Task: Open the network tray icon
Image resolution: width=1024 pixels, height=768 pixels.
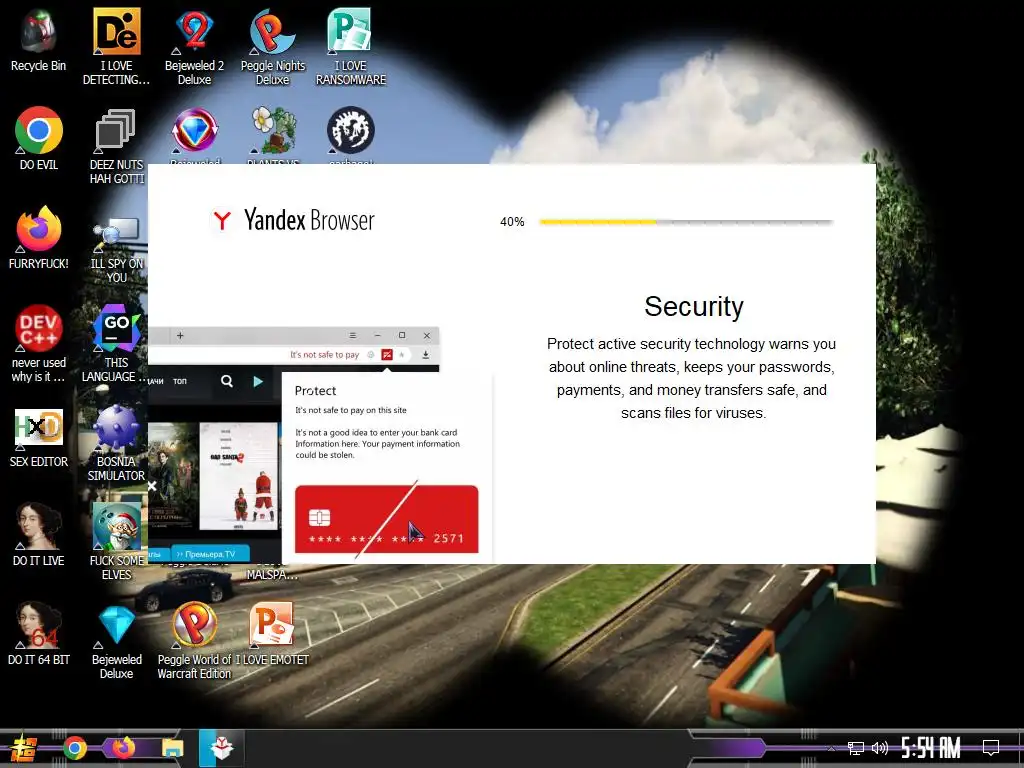Action: click(x=856, y=748)
